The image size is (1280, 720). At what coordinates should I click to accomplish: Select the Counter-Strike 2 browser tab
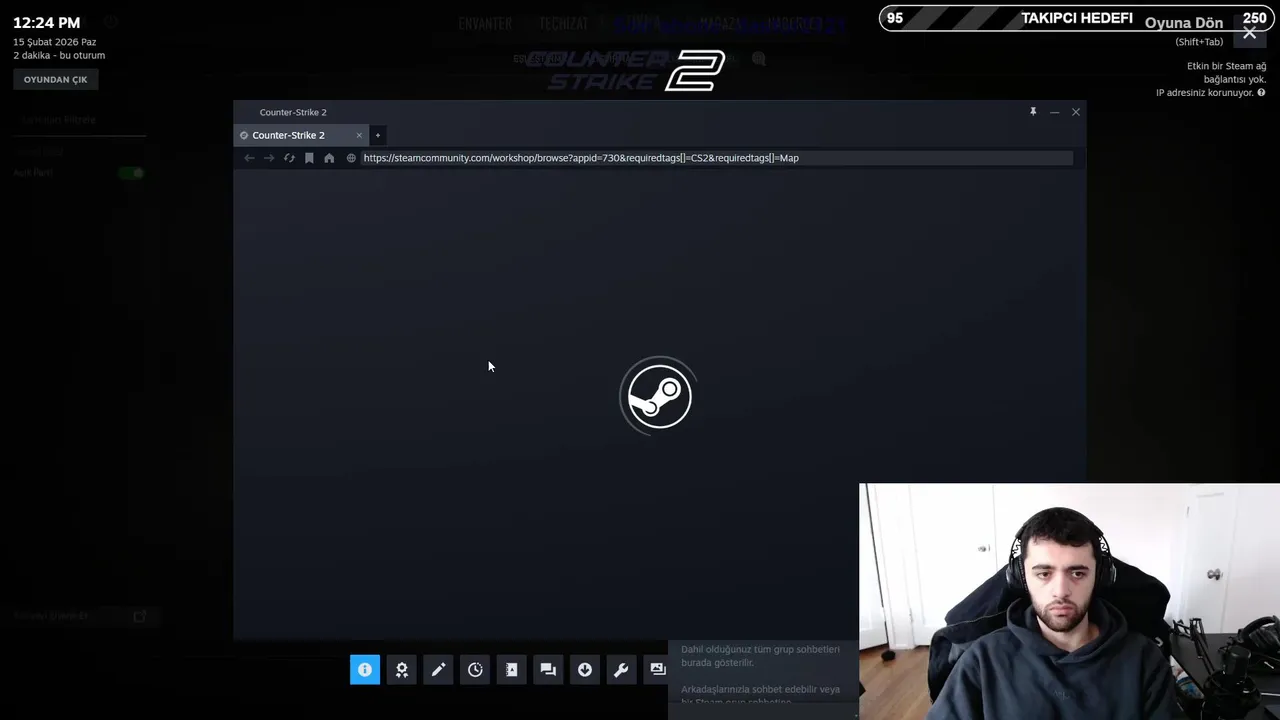[300, 135]
